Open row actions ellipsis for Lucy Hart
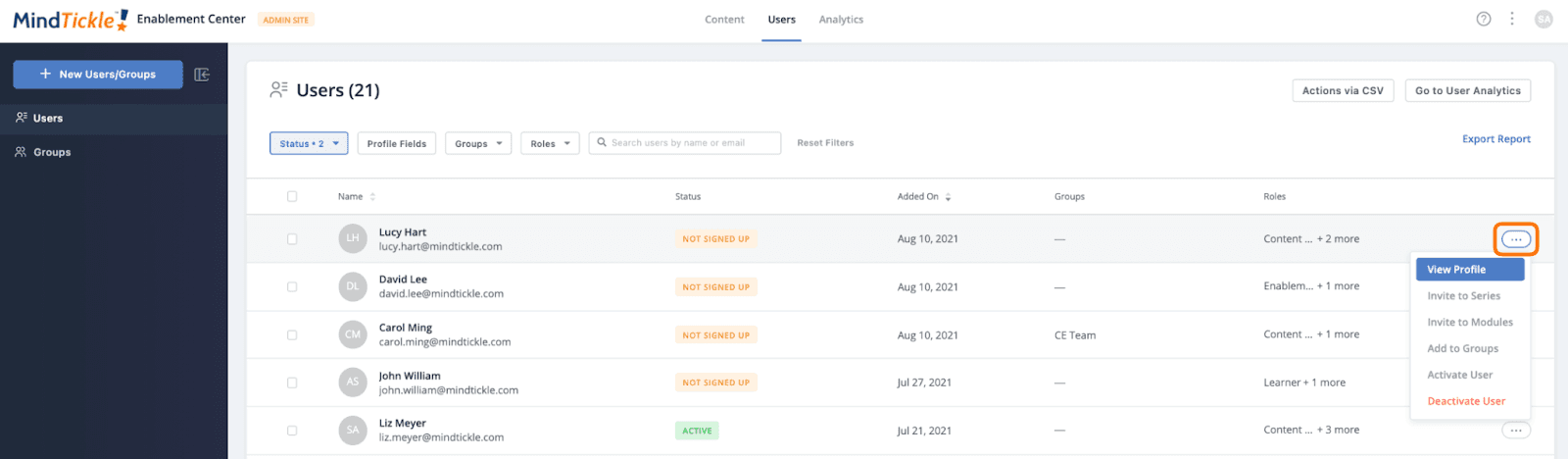The image size is (1568, 459). click(1515, 239)
